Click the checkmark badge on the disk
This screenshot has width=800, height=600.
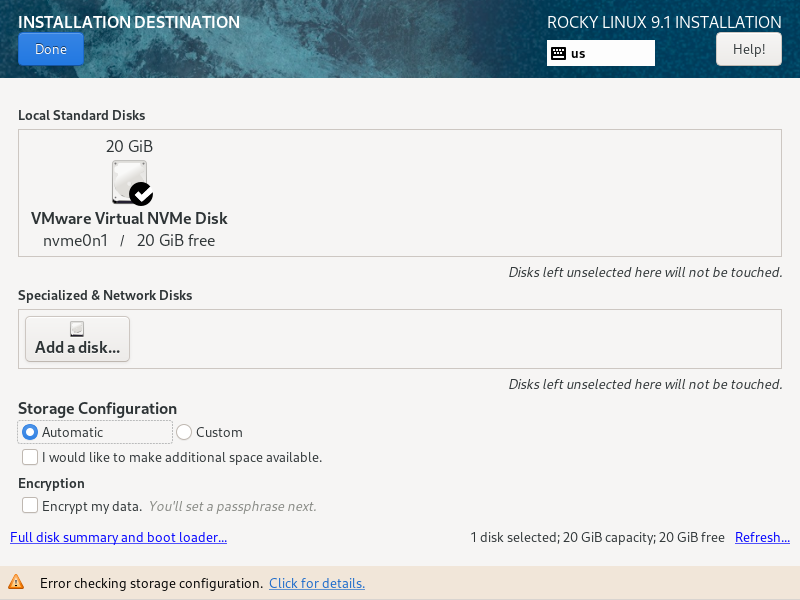(x=141, y=194)
